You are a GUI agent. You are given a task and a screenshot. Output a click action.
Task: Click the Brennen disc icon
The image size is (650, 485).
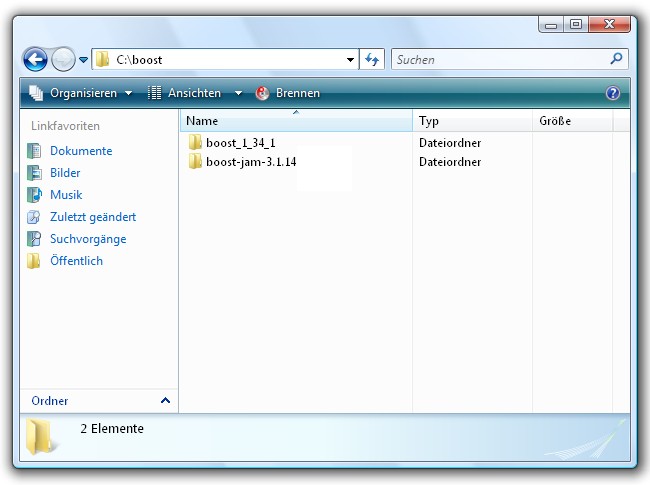point(262,93)
